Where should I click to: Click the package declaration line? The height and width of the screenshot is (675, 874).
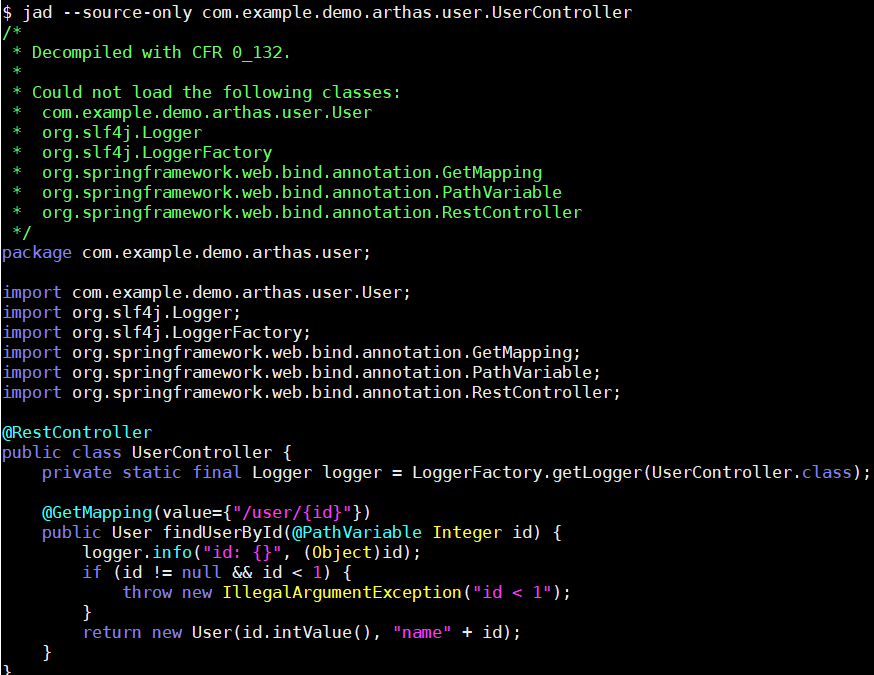click(186, 253)
